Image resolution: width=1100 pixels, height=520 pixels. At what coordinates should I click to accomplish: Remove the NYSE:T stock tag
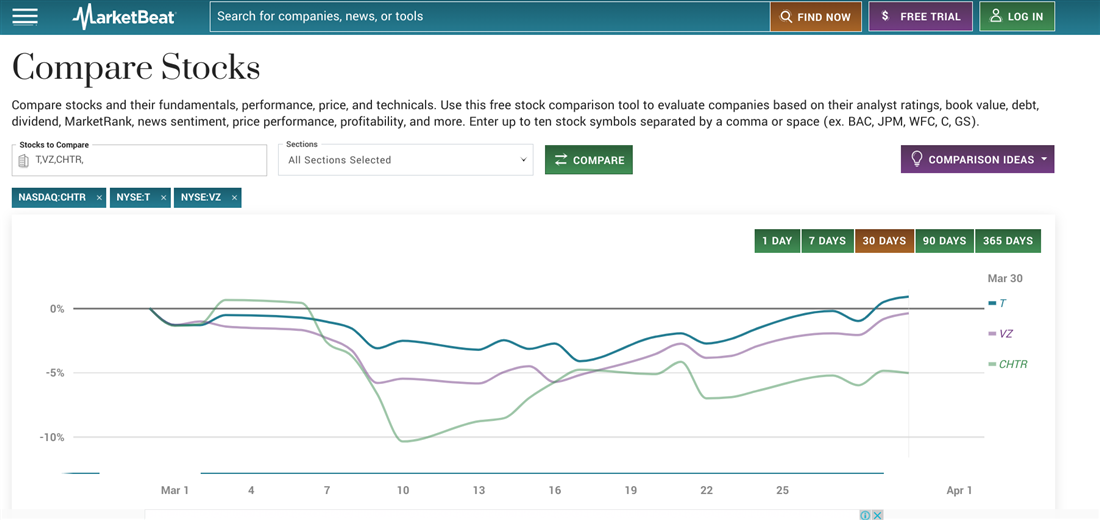pyautogui.click(x=163, y=198)
